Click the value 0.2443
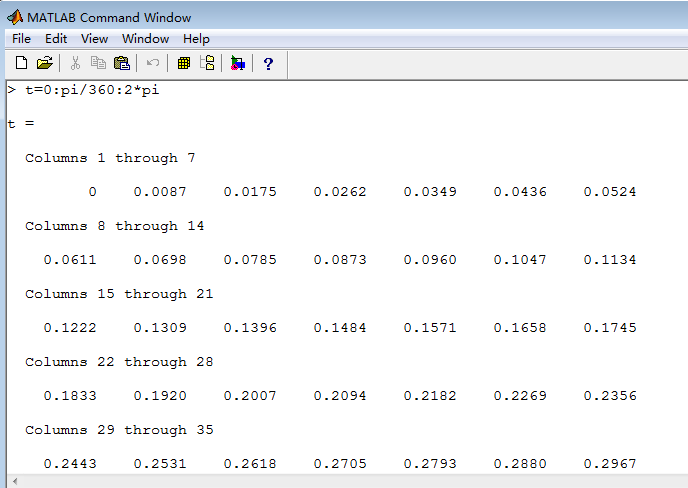This screenshot has width=688, height=488. (70, 464)
